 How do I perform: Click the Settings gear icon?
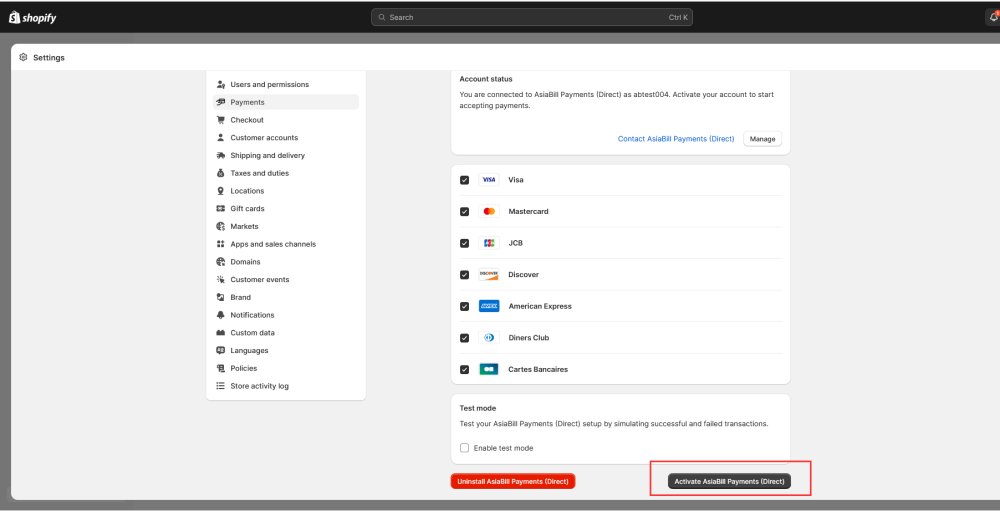tap(23, 58)
